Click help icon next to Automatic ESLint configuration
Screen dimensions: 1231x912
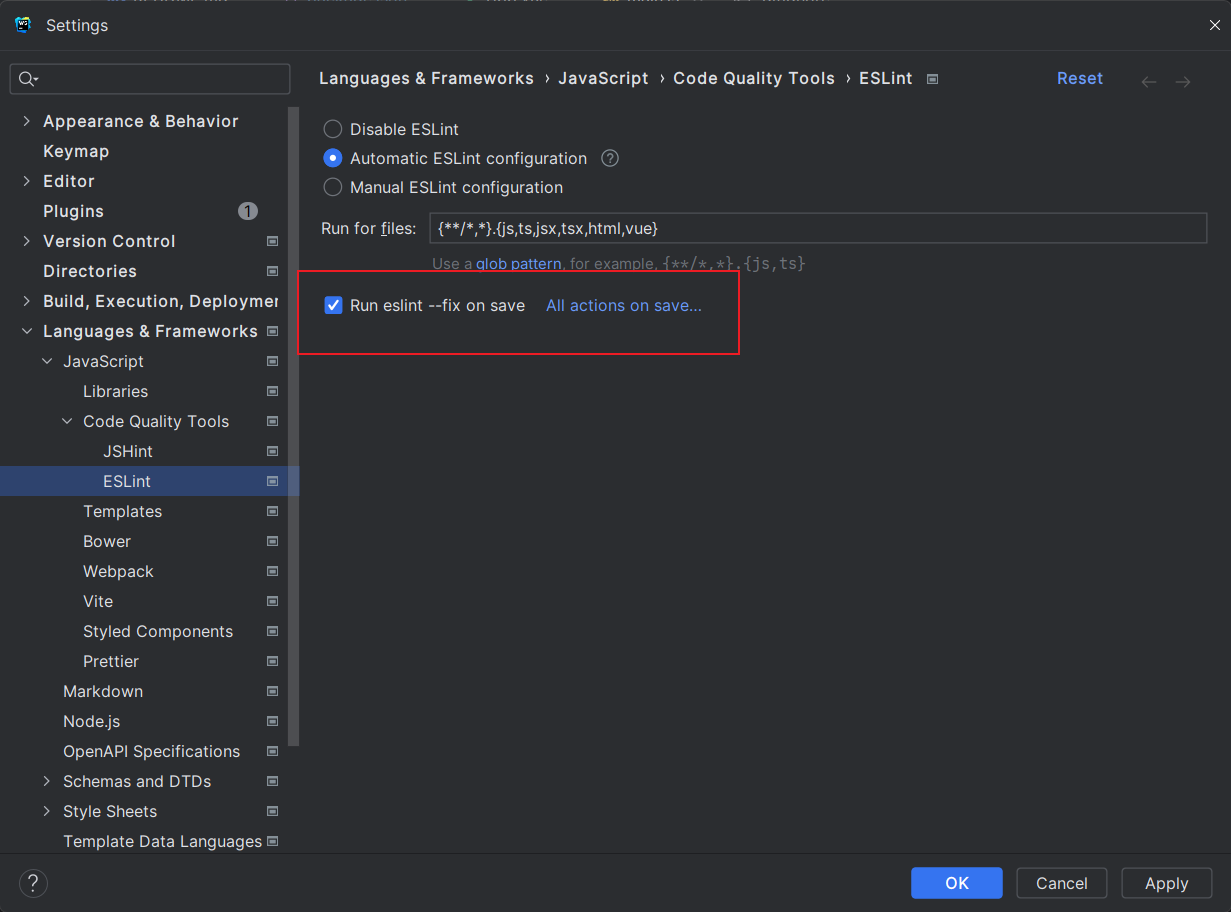(610, 158)
